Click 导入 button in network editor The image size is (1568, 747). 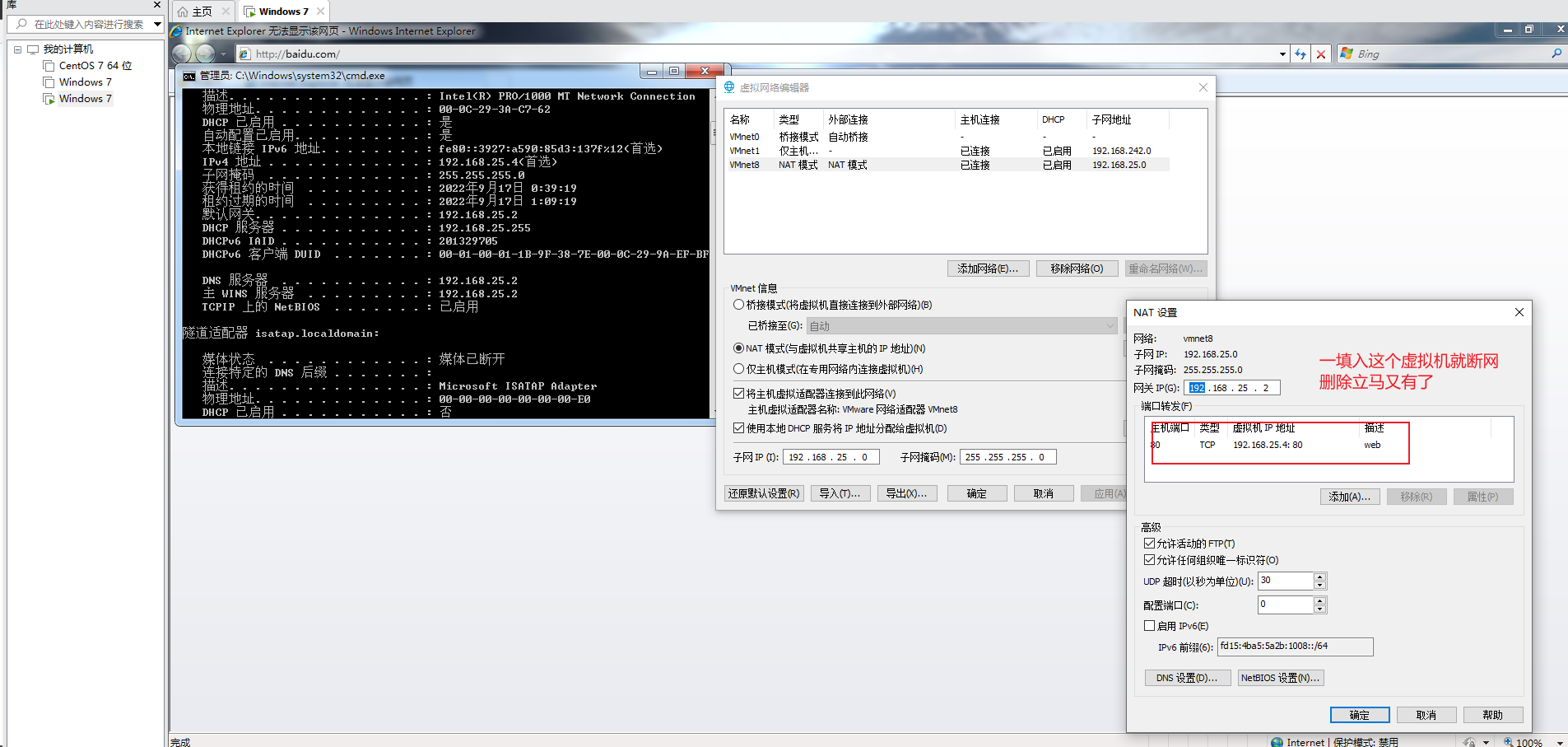pos(840,493)
